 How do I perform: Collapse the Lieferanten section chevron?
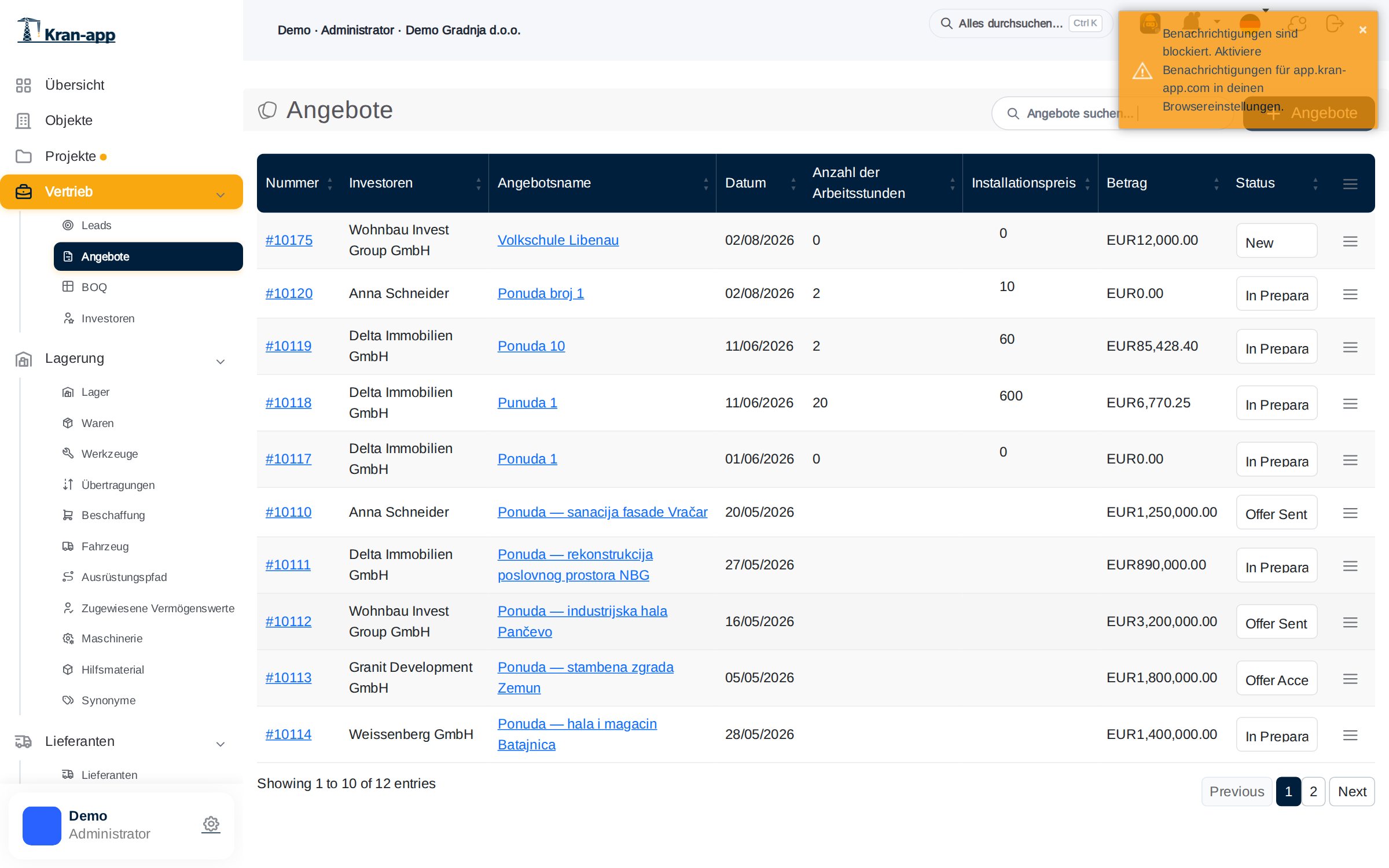coord(221,744)
